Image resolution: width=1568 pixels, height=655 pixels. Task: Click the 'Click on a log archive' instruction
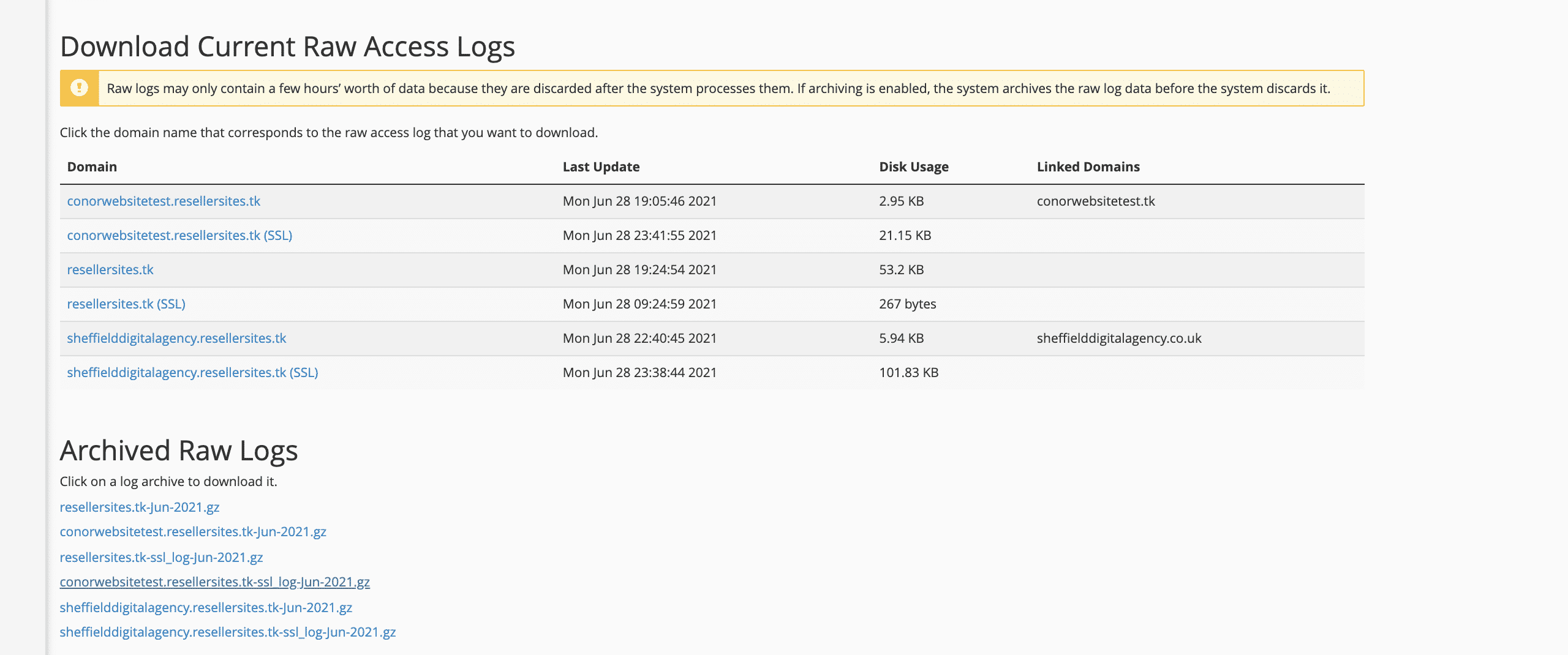168,482
